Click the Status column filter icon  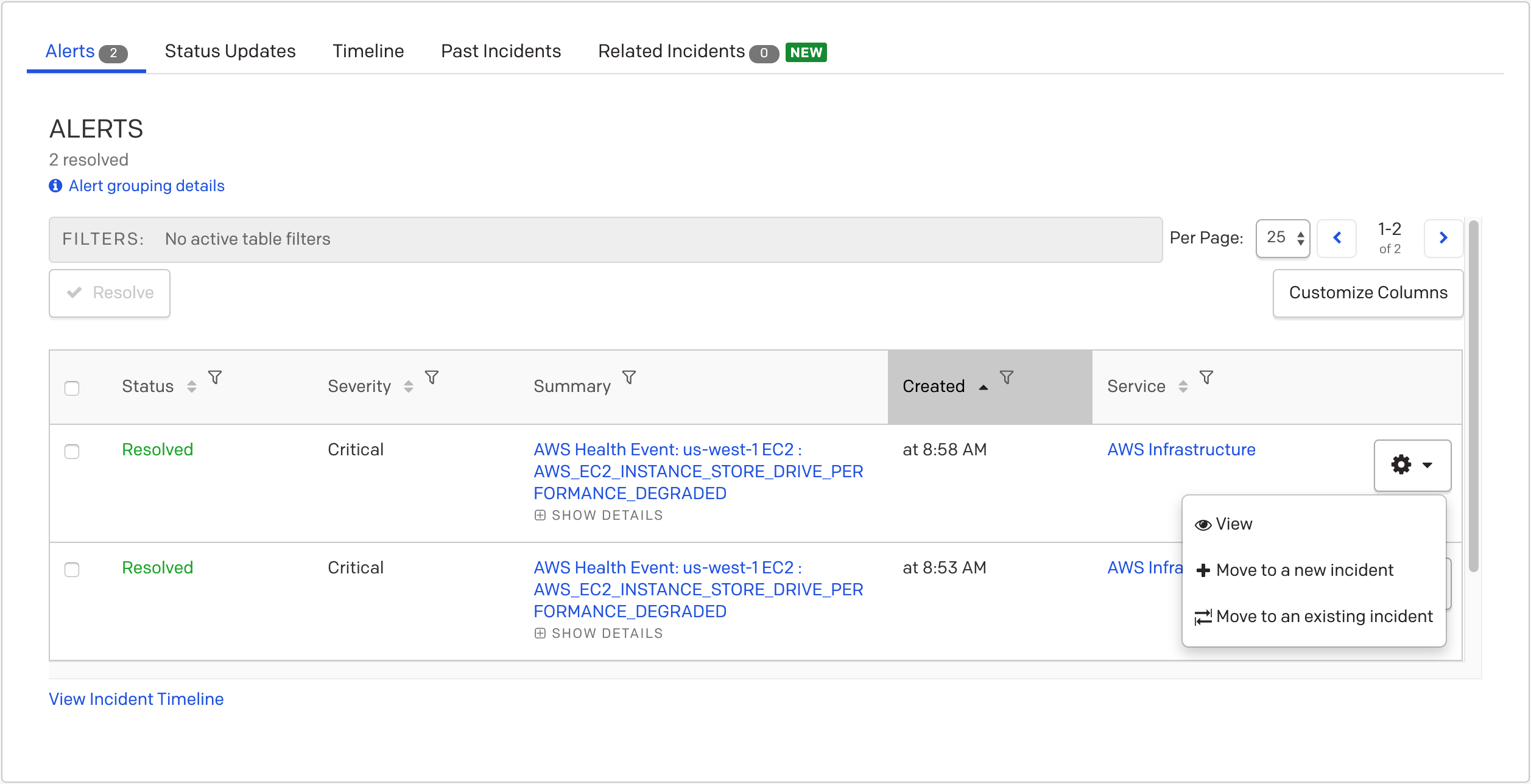pyautogui.click(x=214, y=377)
